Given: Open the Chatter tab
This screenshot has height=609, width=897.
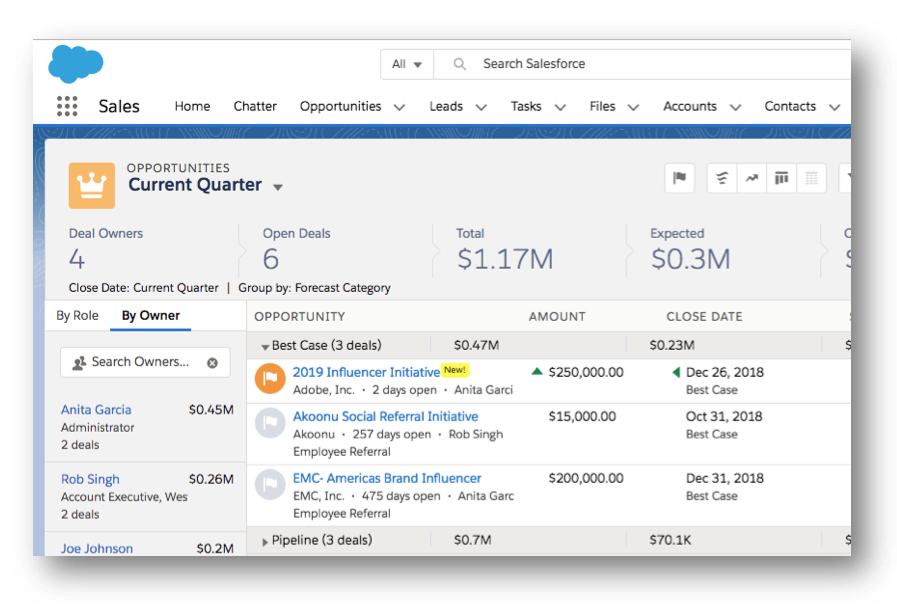Looking at the screenshot, I should pos(255,106).
